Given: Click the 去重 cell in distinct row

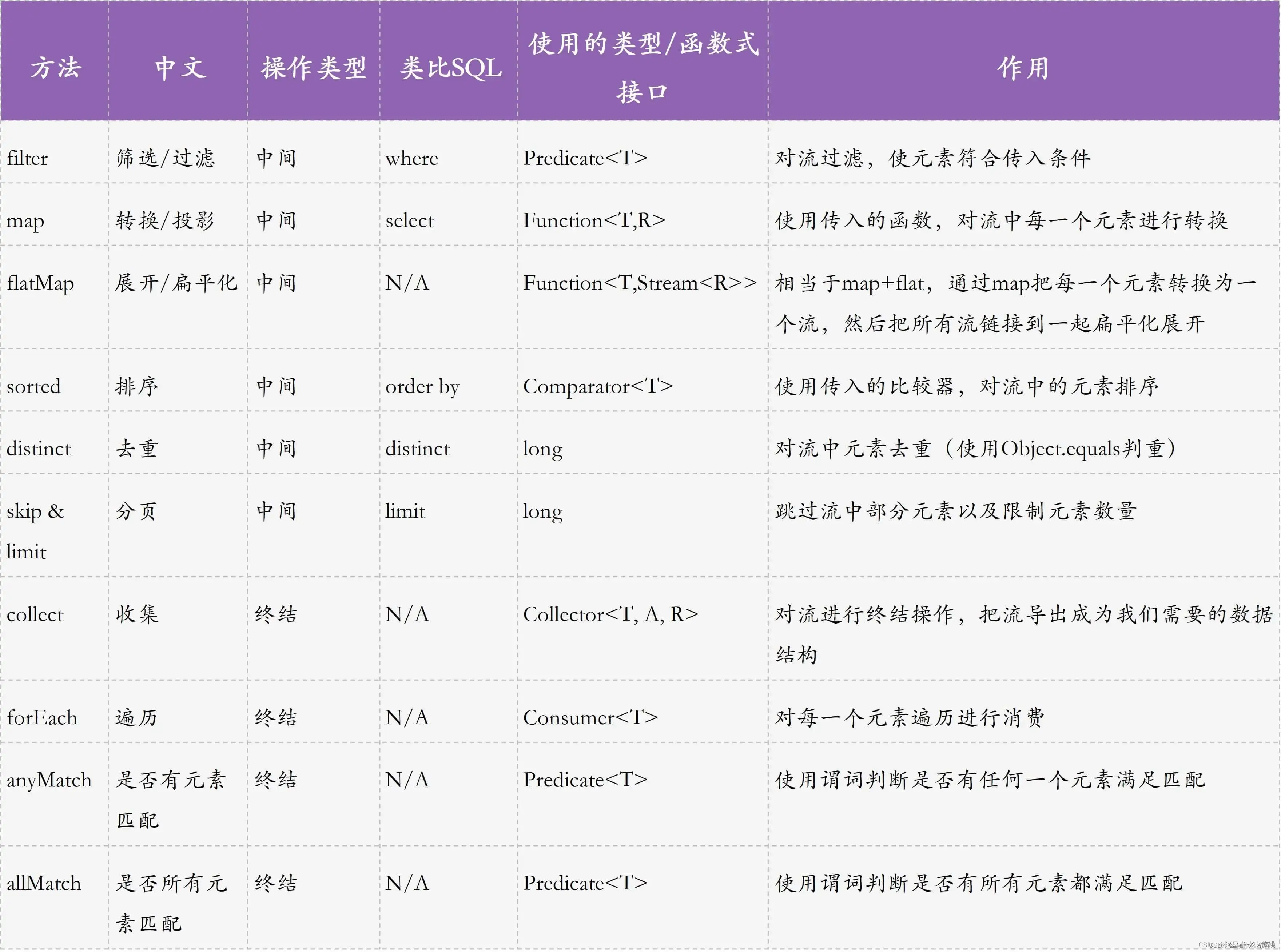Looking at the screenshot, I should click(x=136, y=448).
